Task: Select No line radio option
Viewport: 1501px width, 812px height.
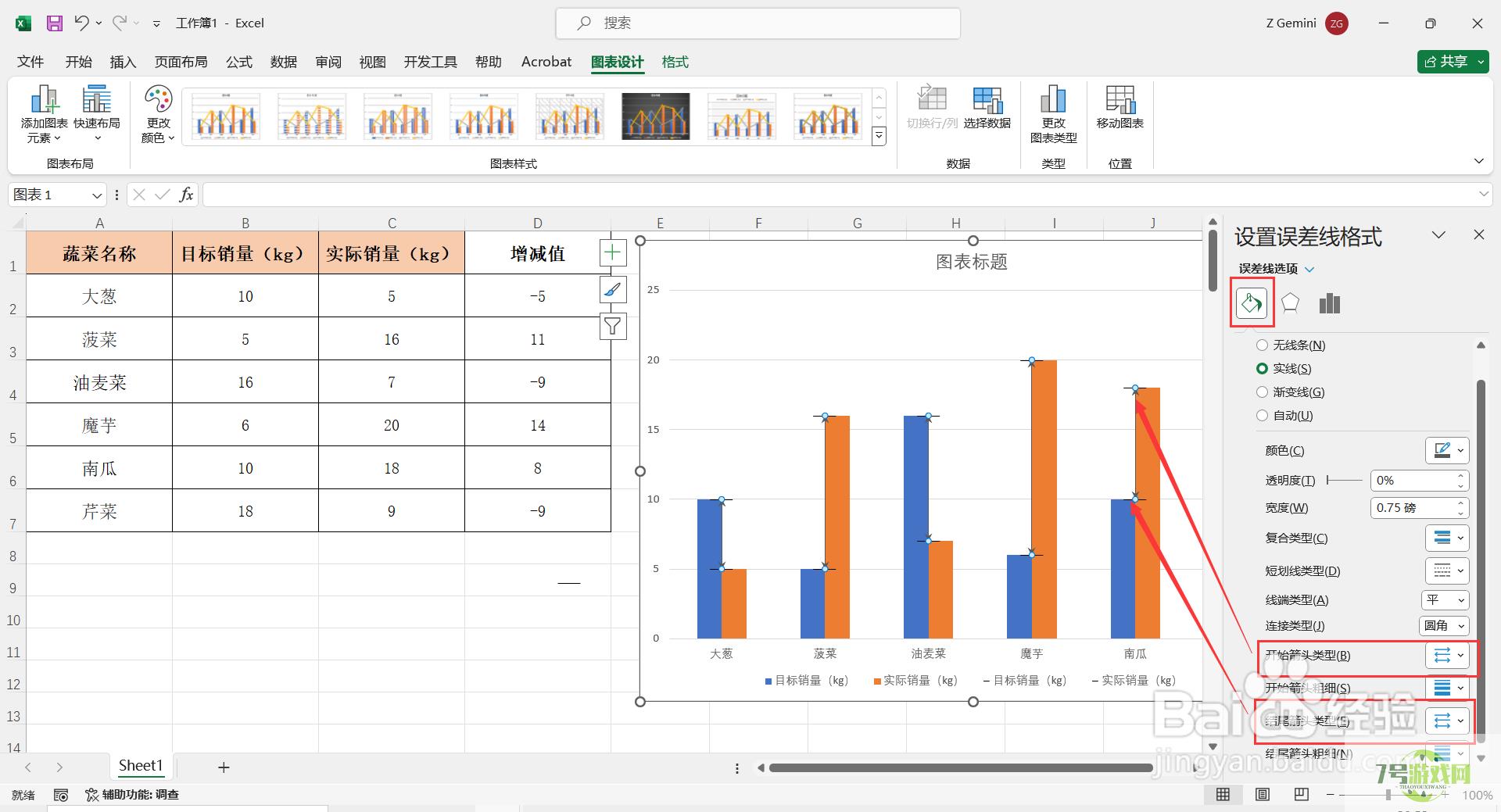Action: [1262, 345]
